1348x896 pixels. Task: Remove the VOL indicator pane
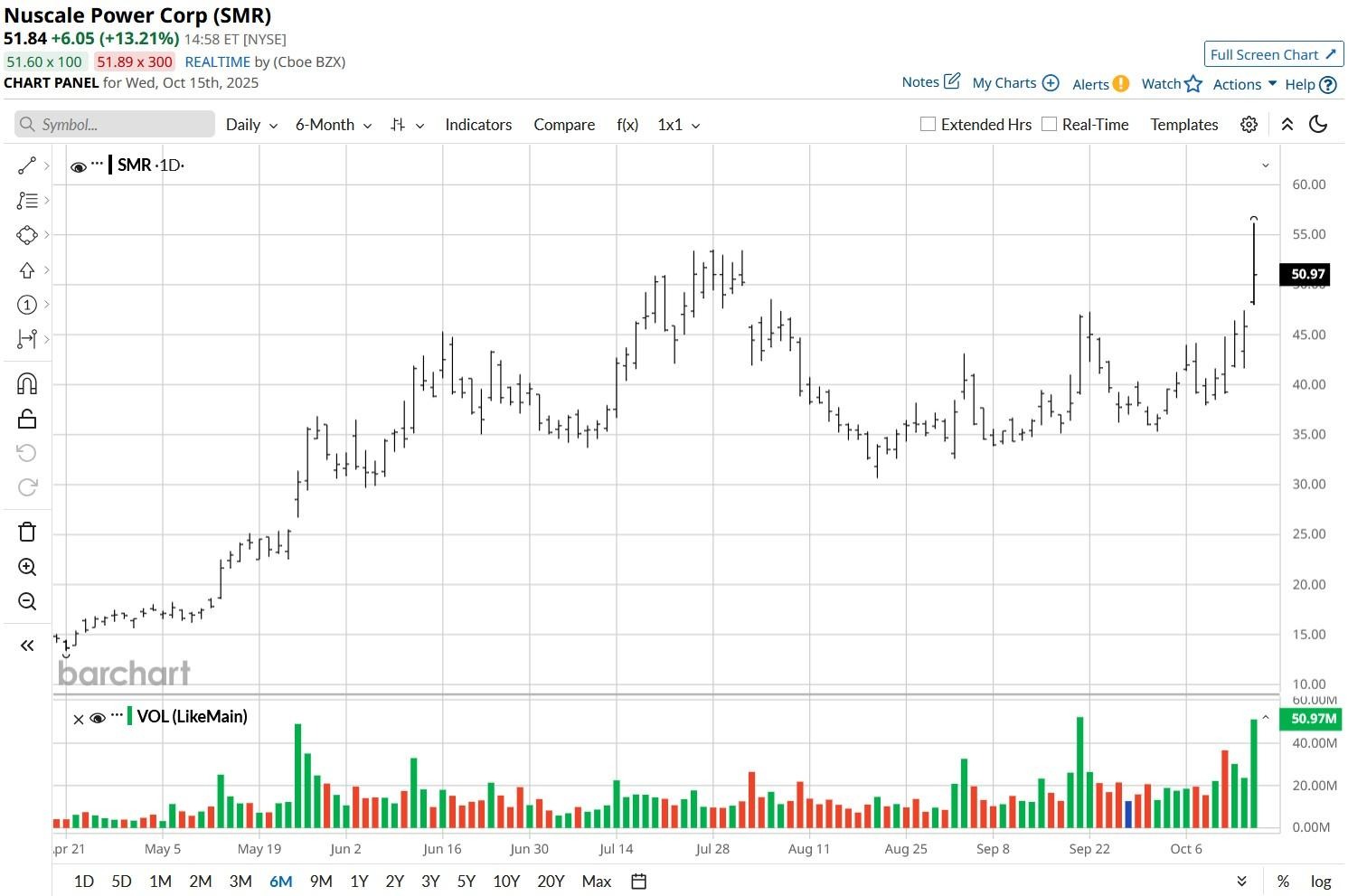point(79,719)
